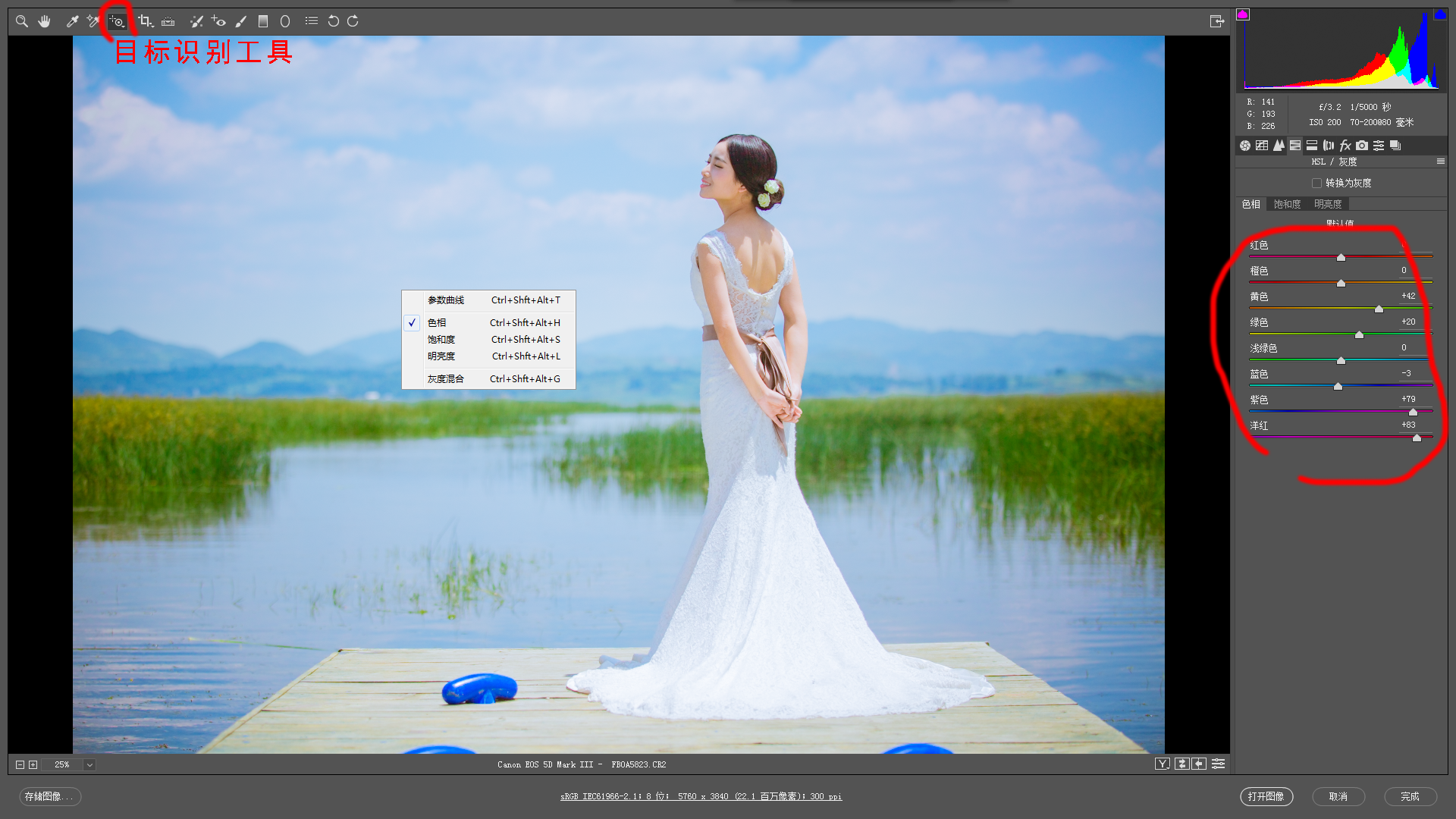Click the 蓝色 value field showing -3
Image resolution: width=1456 pixels, height=819 pixels.
pyautogui.click(x=1415, y=374)
